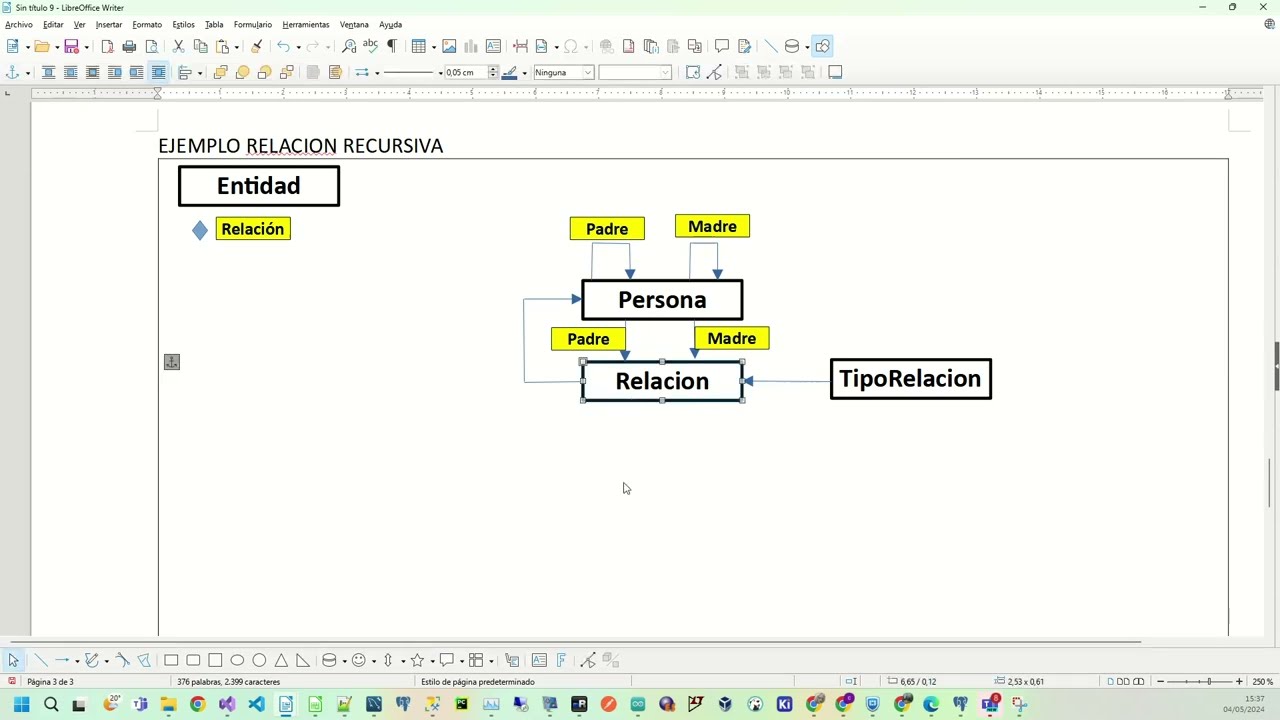This screenshot has width=1280, height=720.
Task: Click the Bring to front icon
Action: pyautogui.click(x=220, y=72)
